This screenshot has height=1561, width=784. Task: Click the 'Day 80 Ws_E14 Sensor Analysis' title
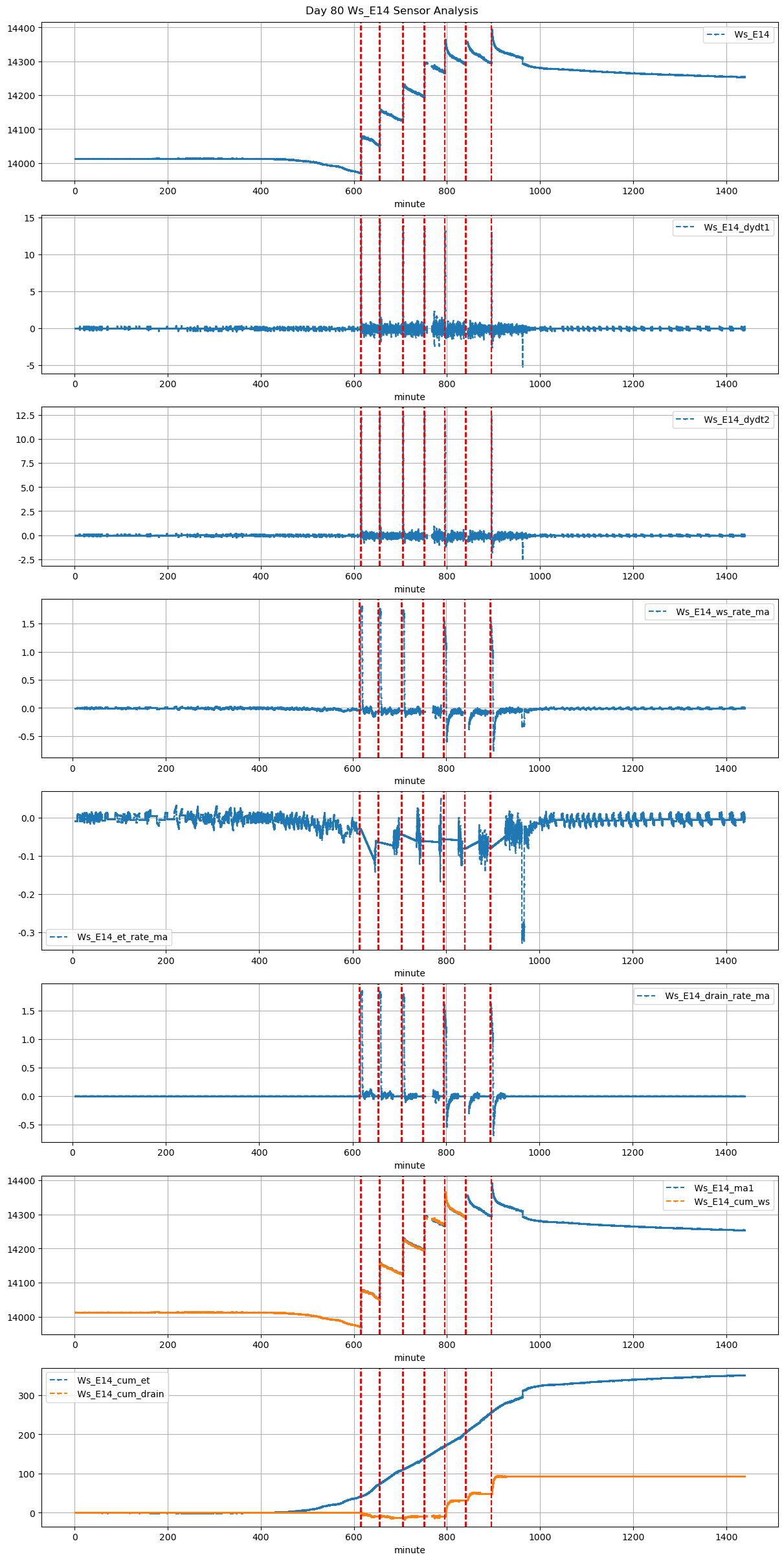pyautogui.click(x=392, y=10)
